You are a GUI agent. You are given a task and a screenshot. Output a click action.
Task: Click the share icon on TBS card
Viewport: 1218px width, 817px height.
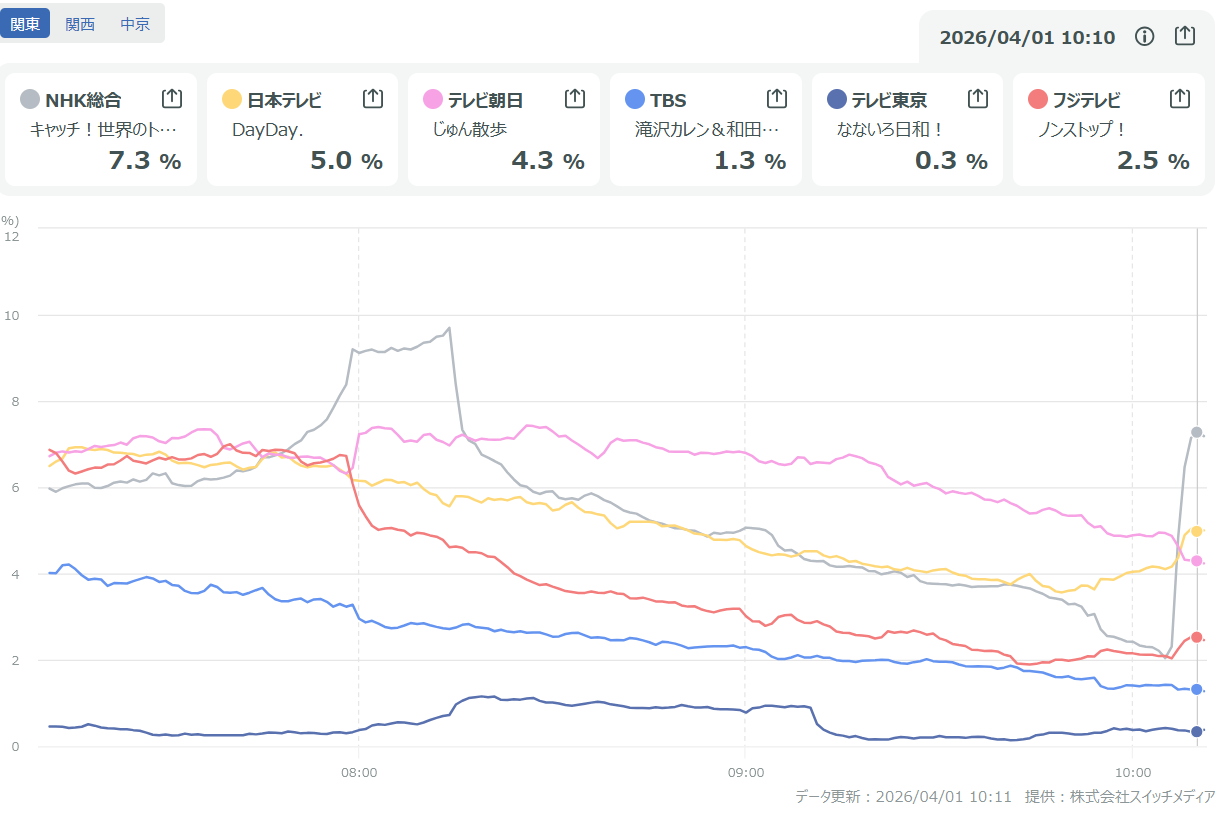click(777, 98)
